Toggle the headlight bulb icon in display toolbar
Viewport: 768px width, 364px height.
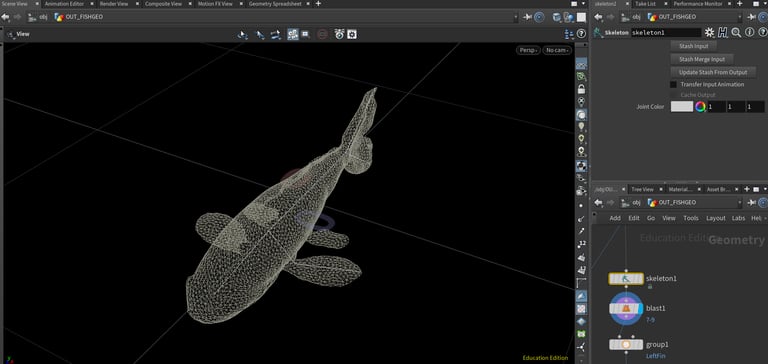point(581,127)
